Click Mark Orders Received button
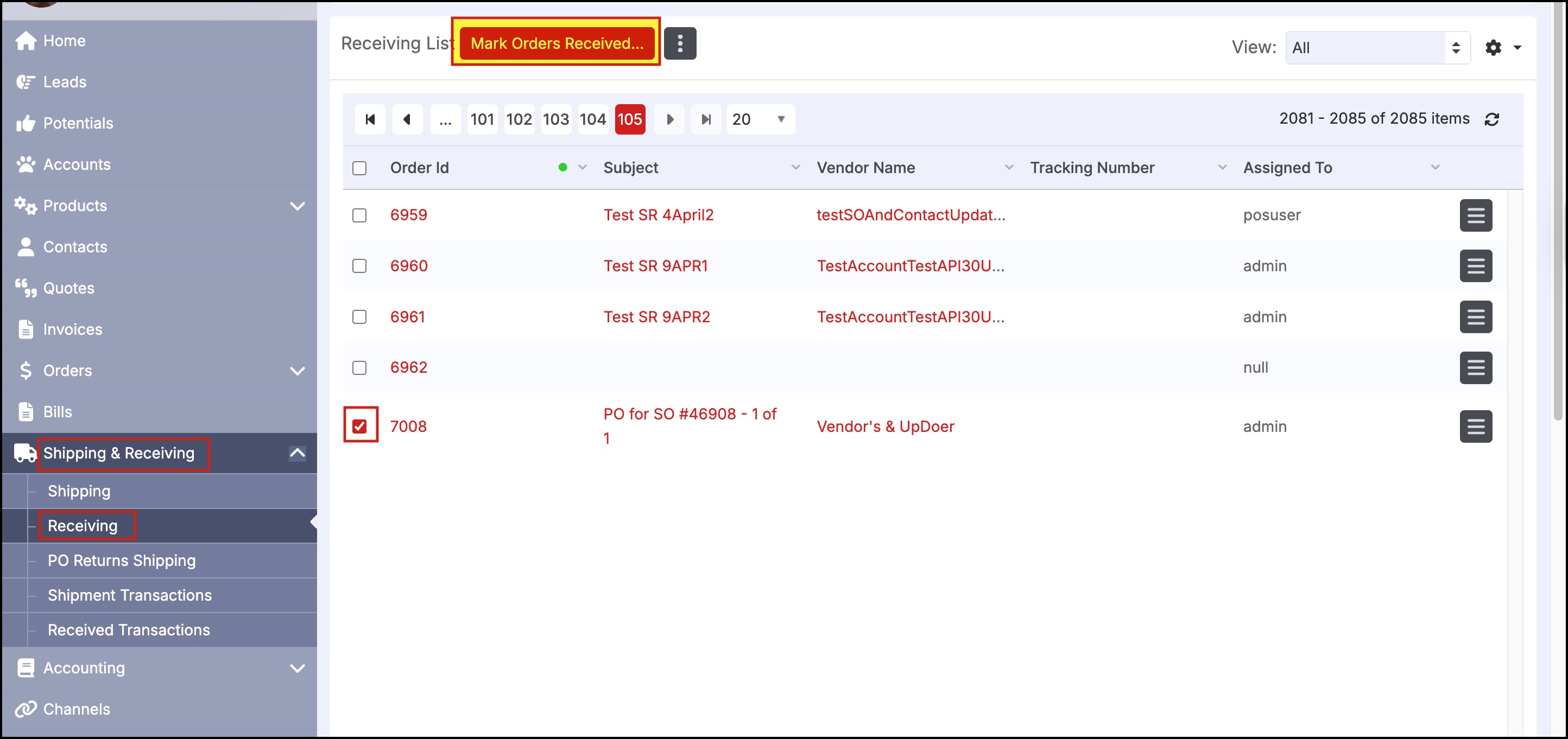Viewport: 1568px width, 739px height. pos(557,43)
